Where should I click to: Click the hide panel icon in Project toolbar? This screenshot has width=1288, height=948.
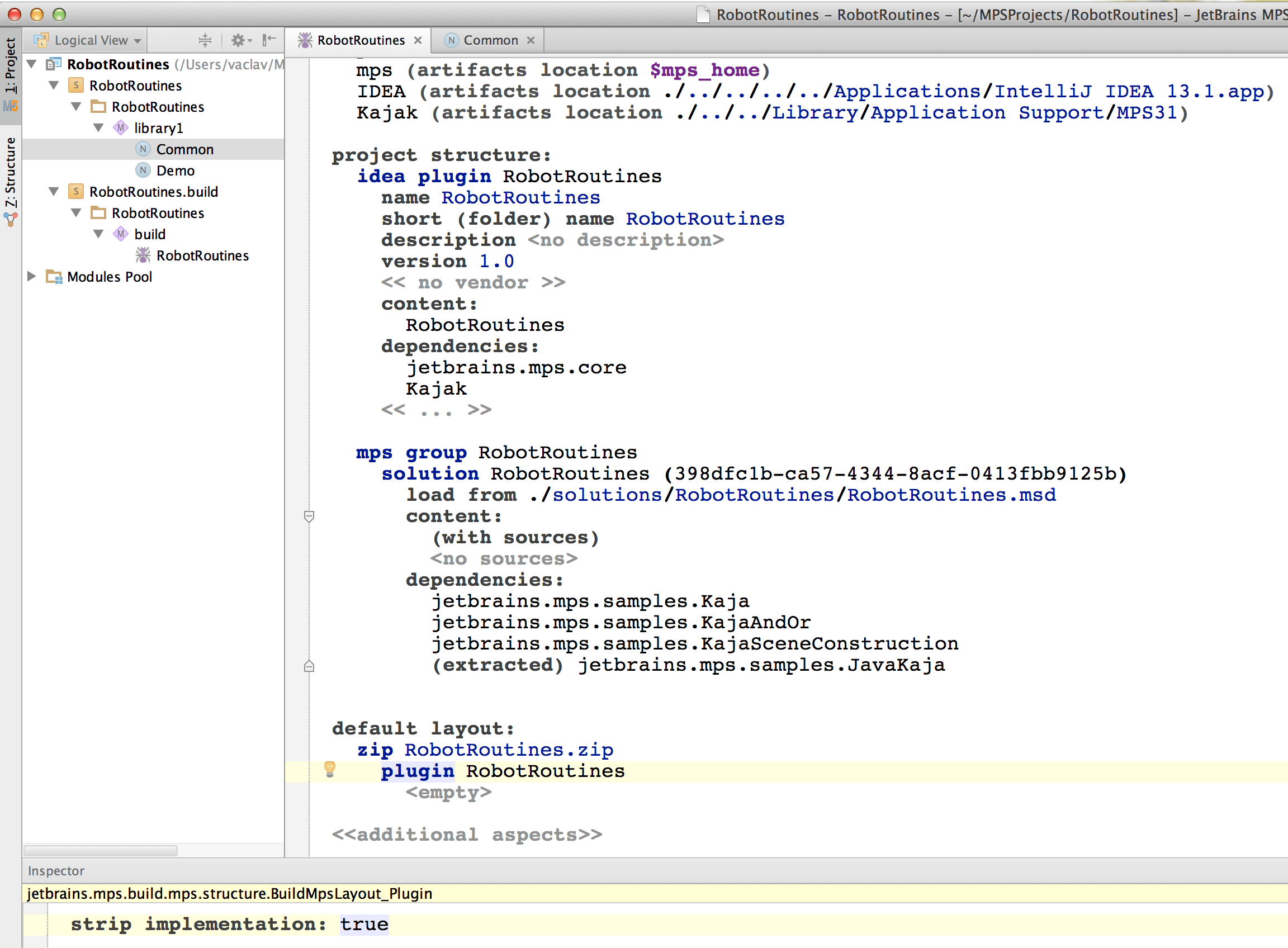pyautogui.click(x=269, y=40)
